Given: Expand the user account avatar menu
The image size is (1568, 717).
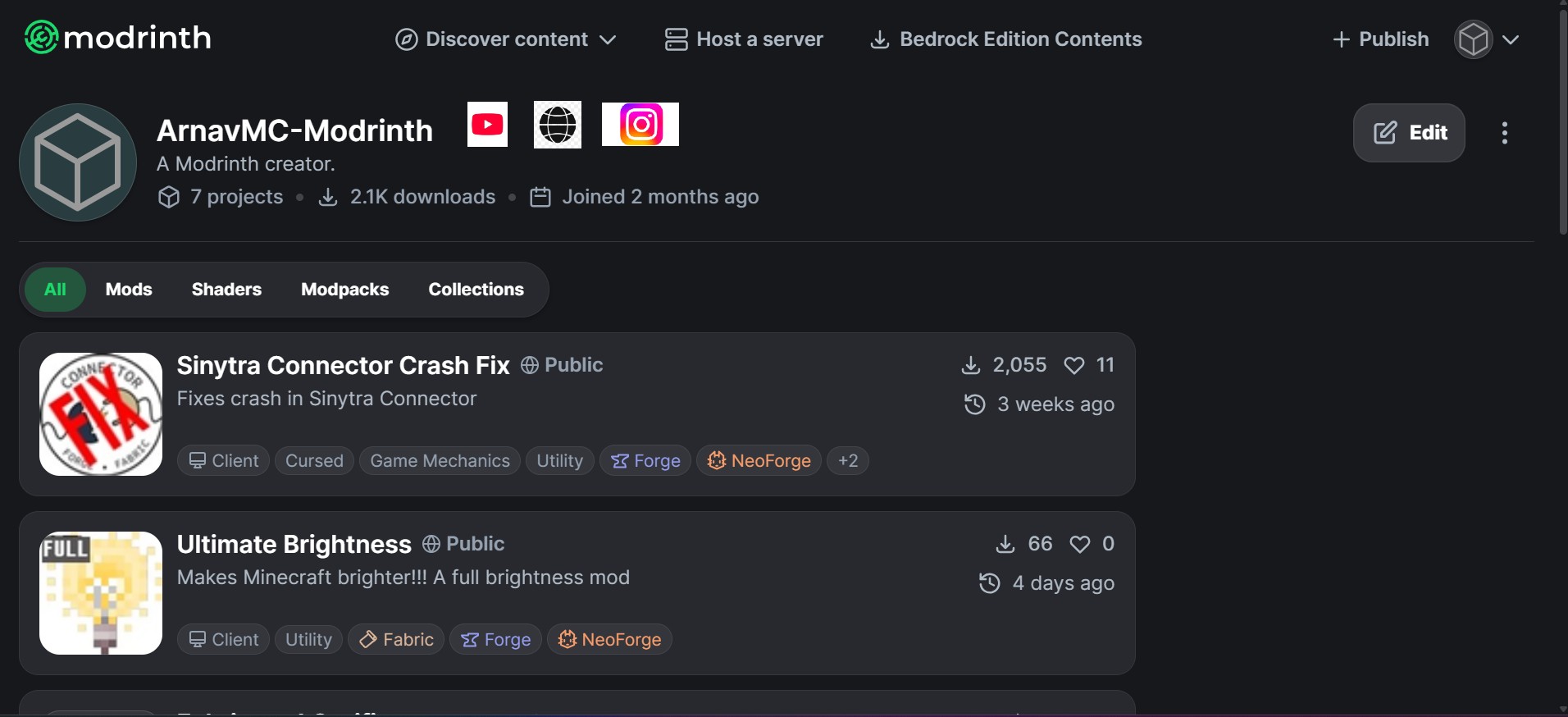Looking at the screenshot, I should (1487, 39).
